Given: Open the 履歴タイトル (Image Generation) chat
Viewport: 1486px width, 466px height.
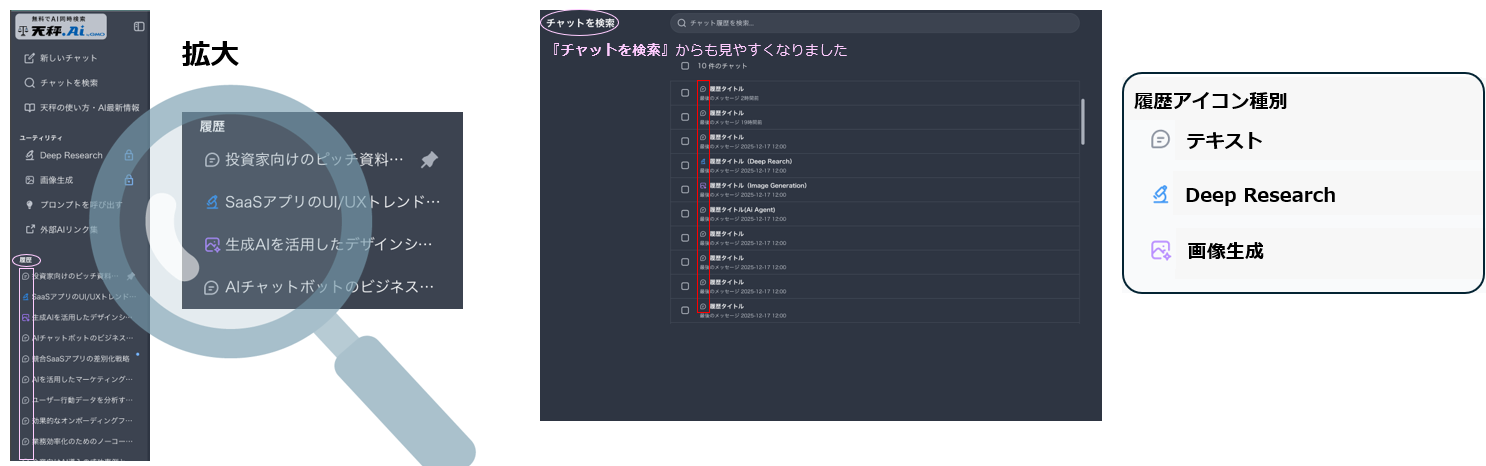Looking at the screenshot, I should 875,189.
